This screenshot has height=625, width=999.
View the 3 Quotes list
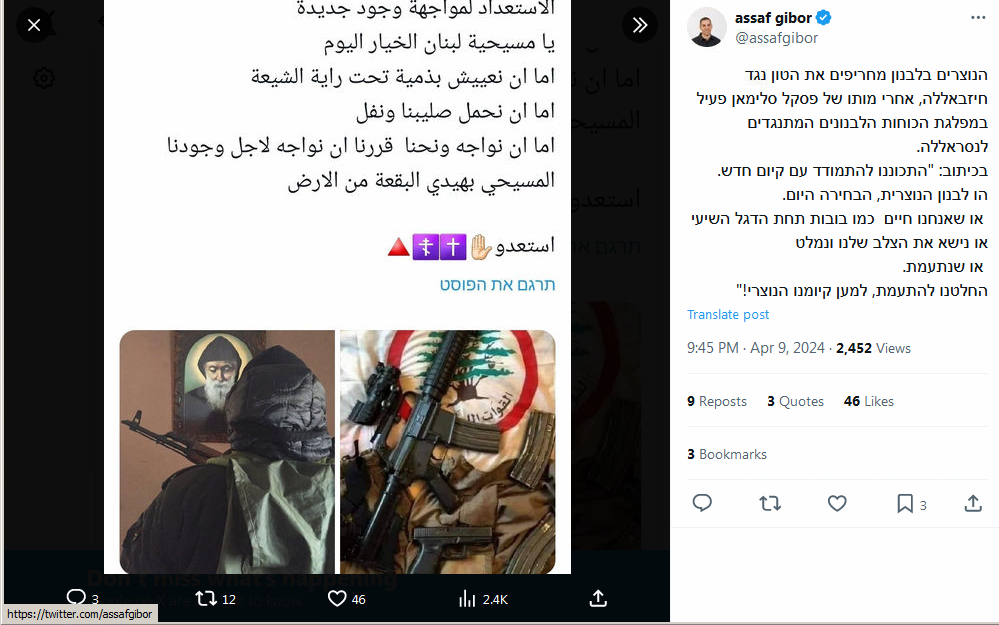pos(795,401)
